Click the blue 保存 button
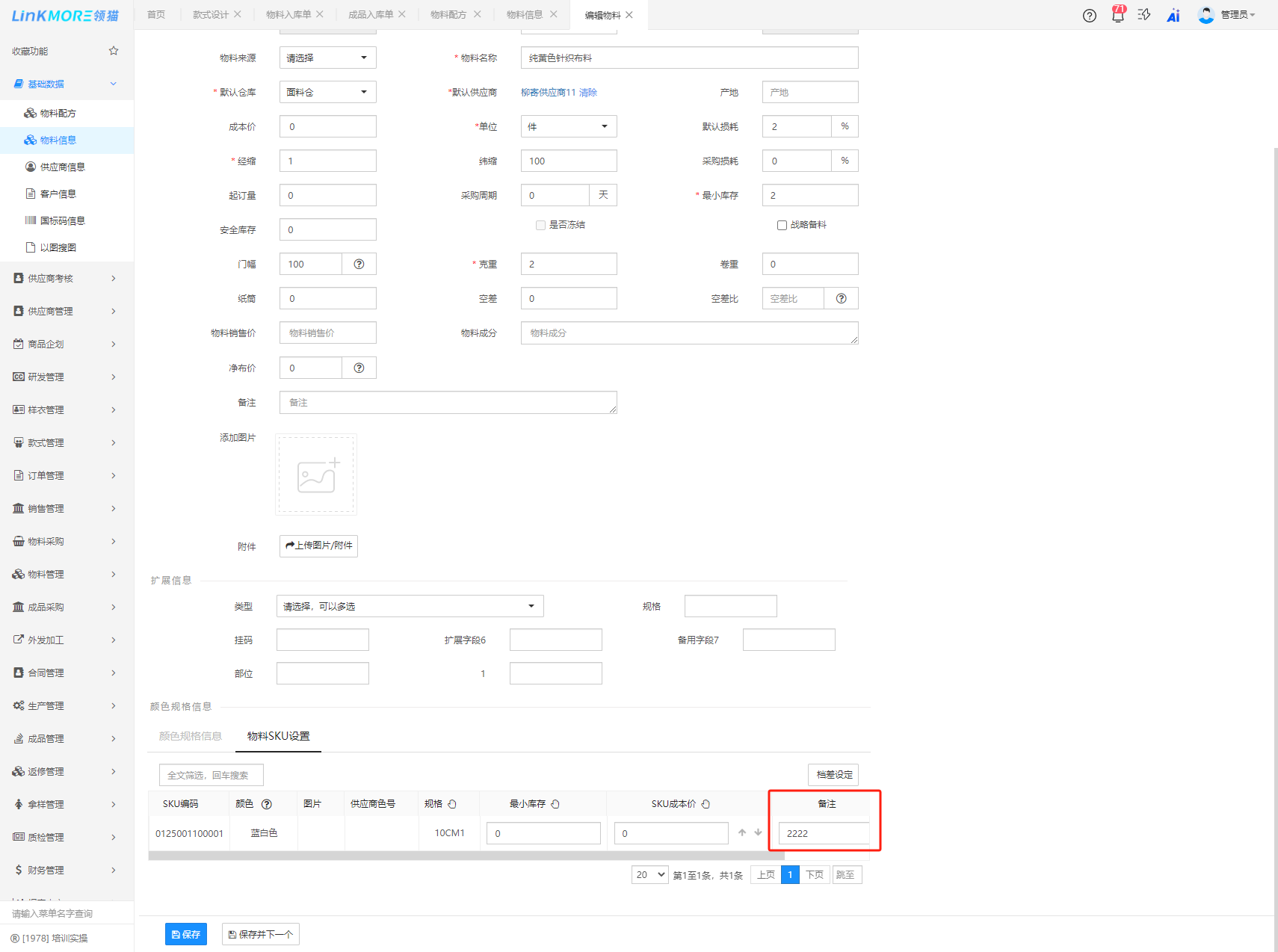Image resolution: width=1278 pixels, height=952 pixels. (x=185, y=934)
